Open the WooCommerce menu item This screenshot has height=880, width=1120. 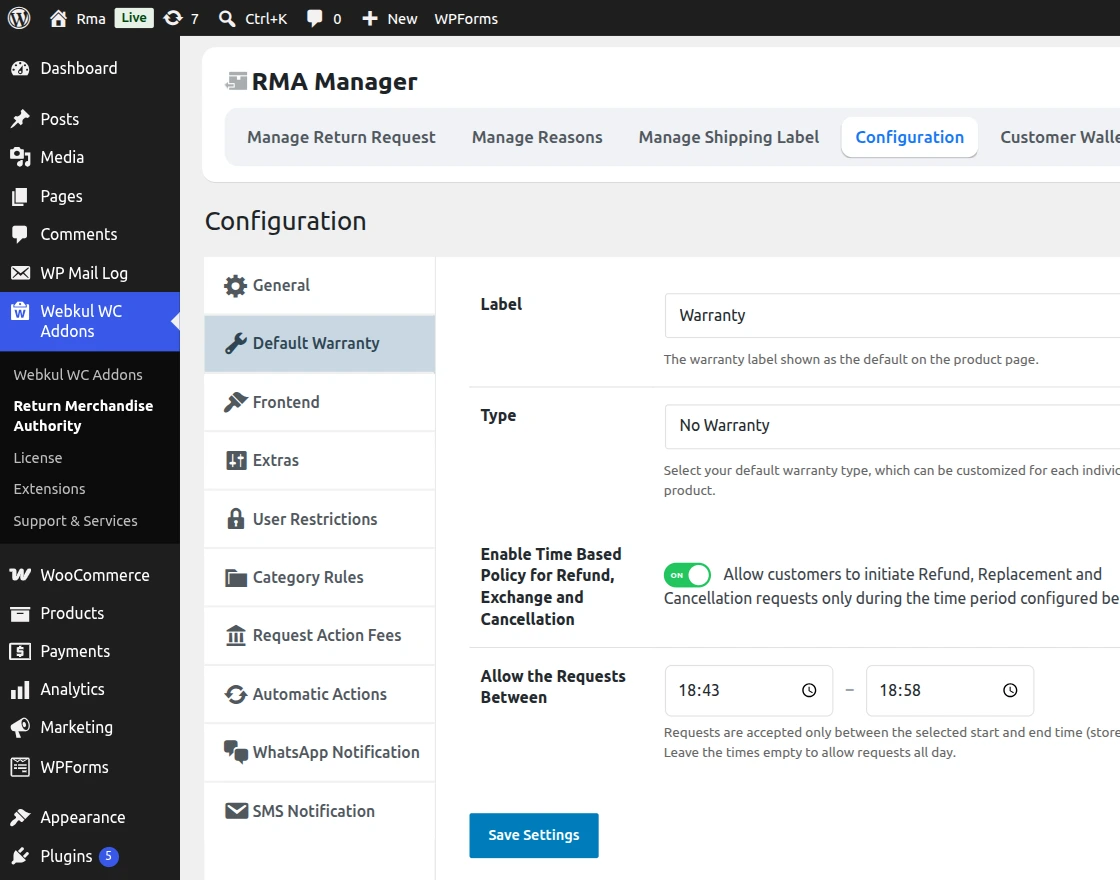90,575
